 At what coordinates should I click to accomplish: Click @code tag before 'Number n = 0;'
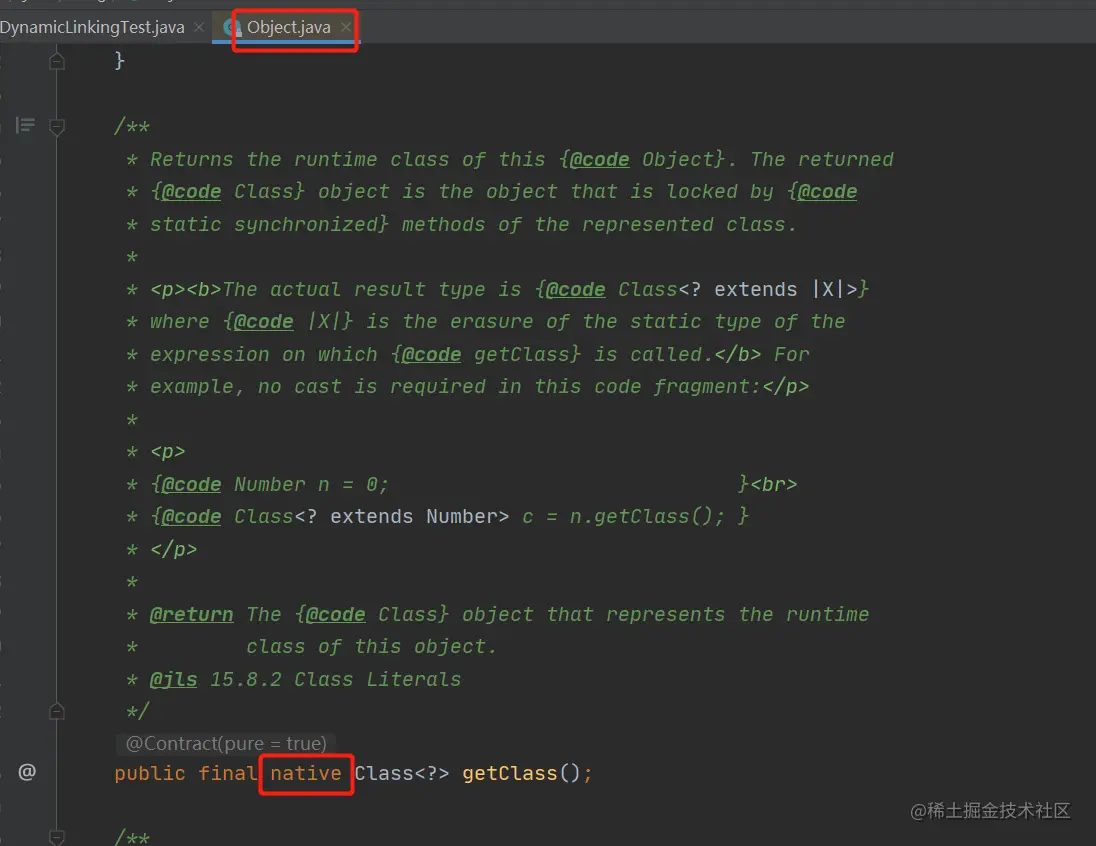pos(191,485)
